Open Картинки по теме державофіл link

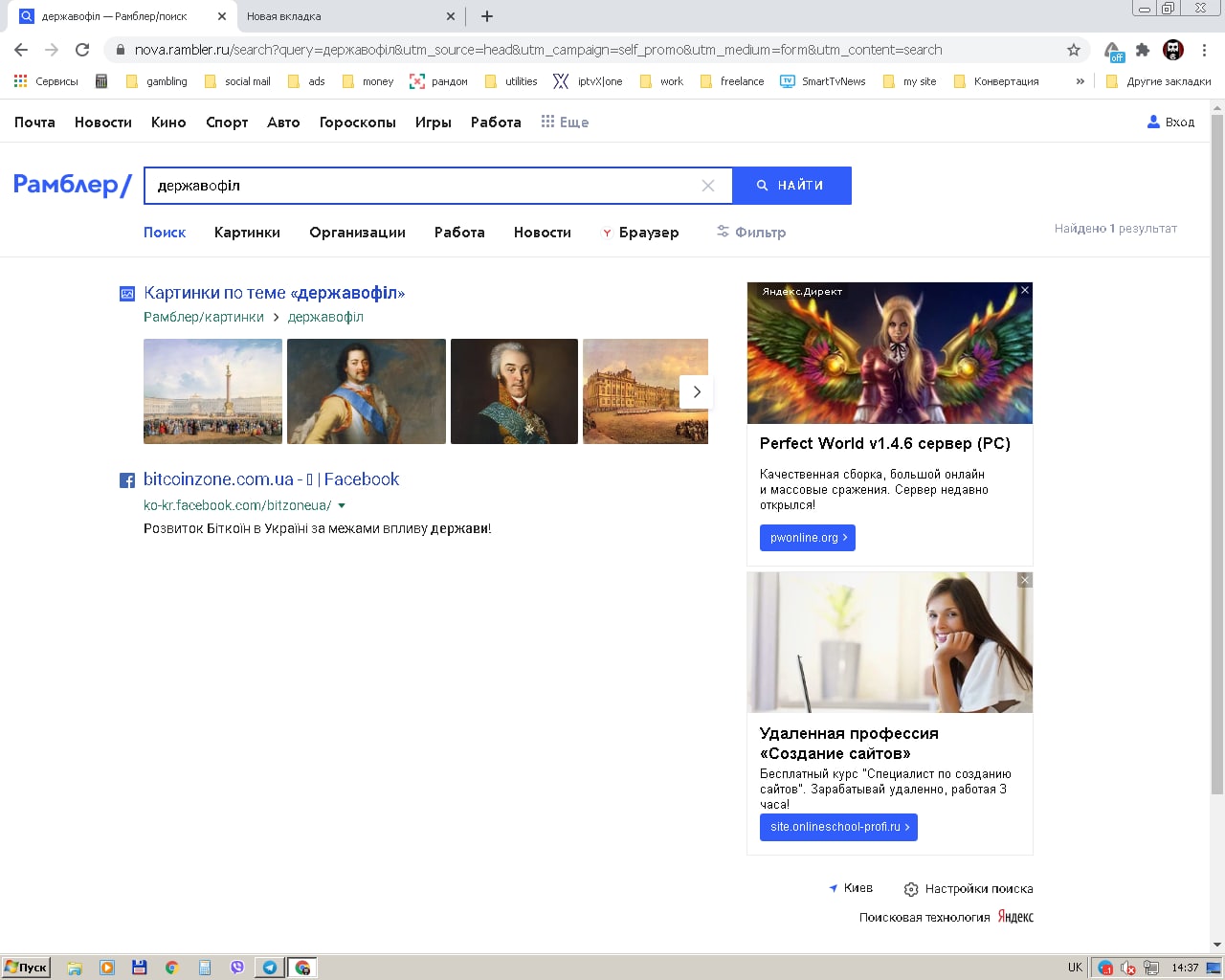tap(274, 293)
